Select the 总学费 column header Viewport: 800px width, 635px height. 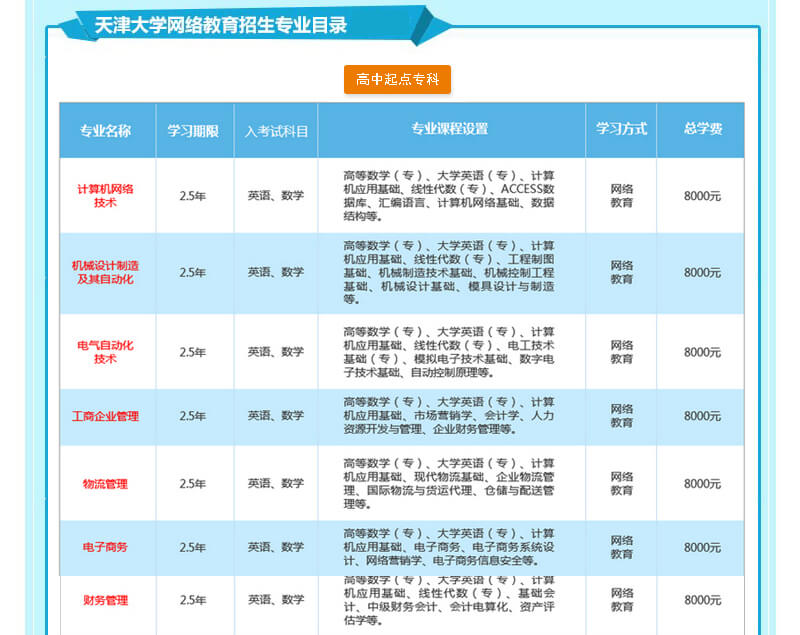(x=703, y=129)
